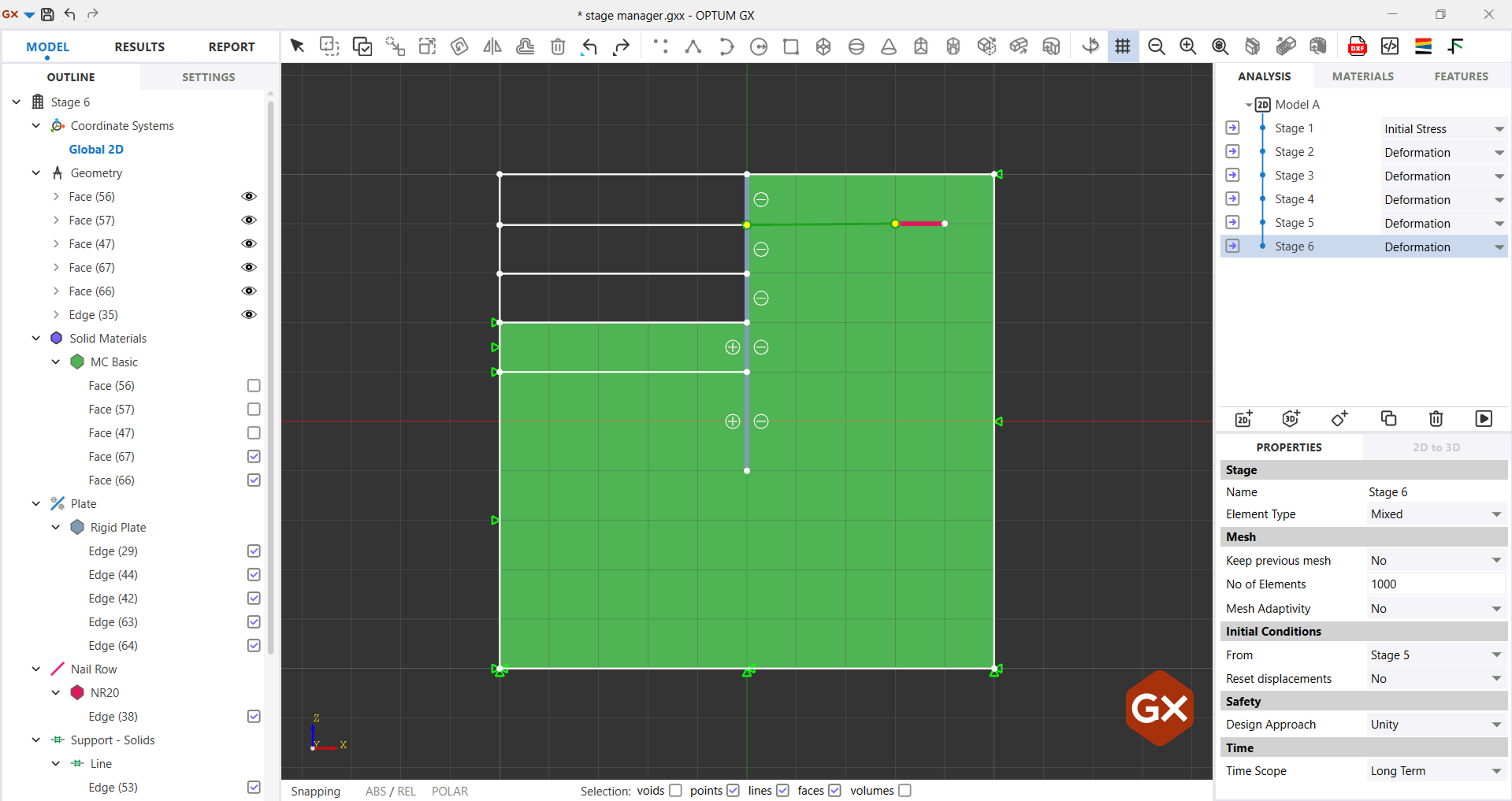
Task: Check the Face (47) material checkbox
Action: coord(254,433)
